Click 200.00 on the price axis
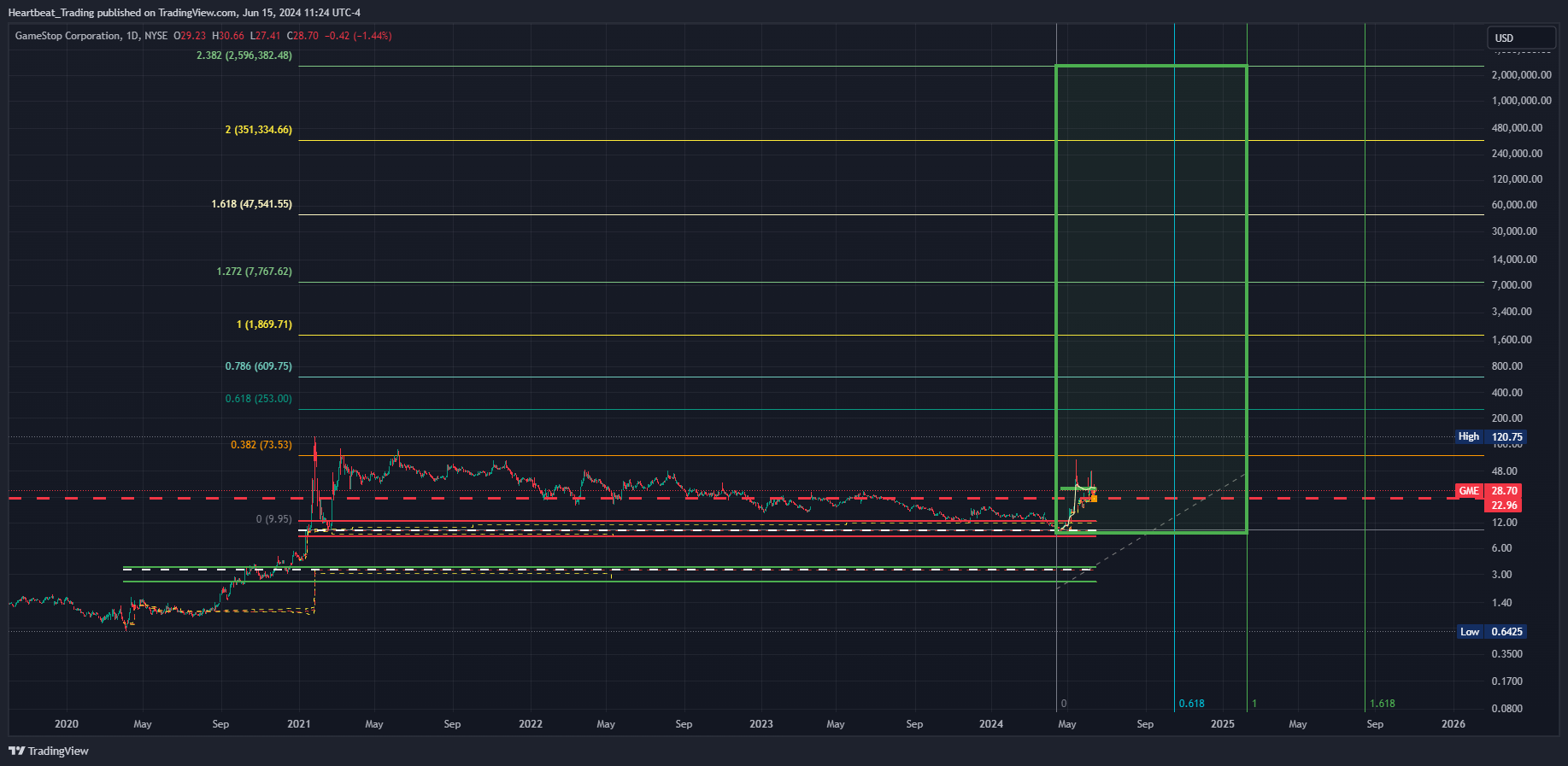 pyautogui.click(x=1506, y=418)
